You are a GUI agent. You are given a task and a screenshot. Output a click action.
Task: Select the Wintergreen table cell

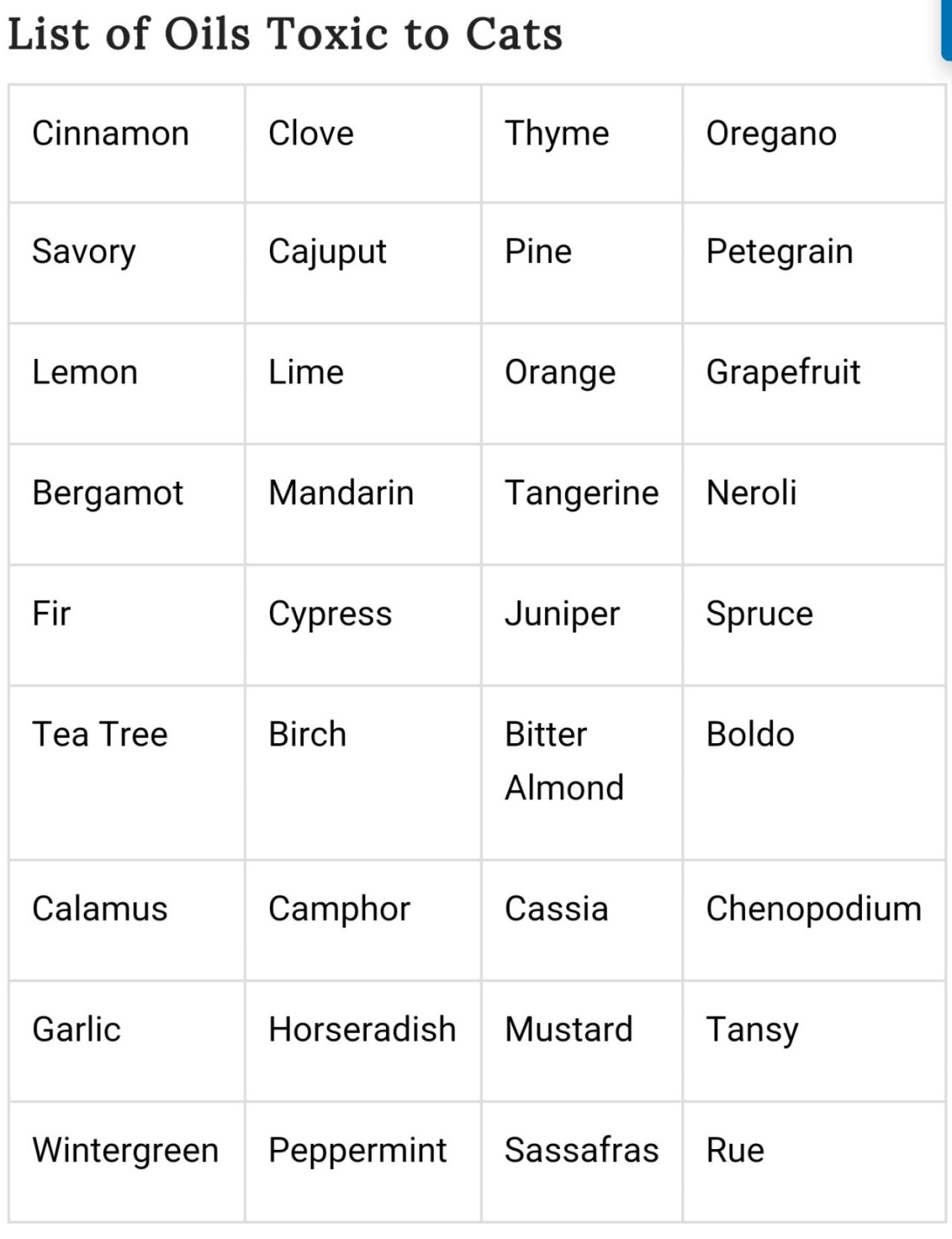click(125, 1151)
